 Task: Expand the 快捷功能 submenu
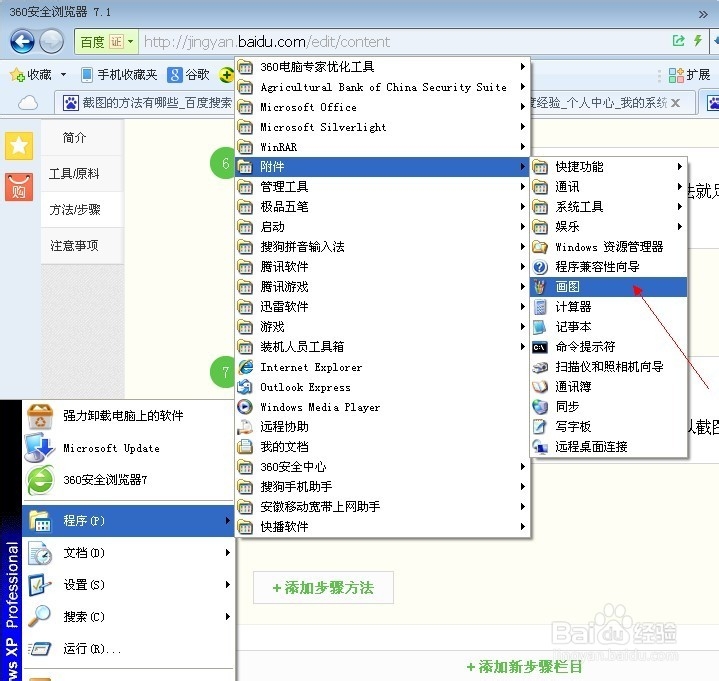pos(608,167)
